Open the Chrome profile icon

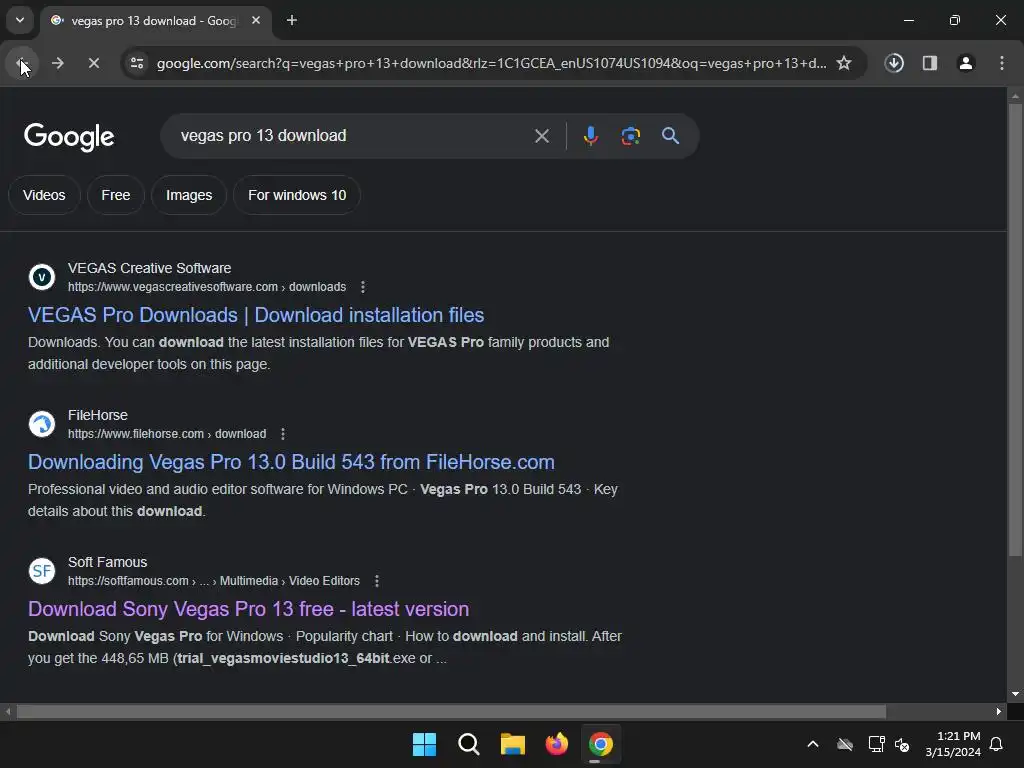[x=966, y=63]
